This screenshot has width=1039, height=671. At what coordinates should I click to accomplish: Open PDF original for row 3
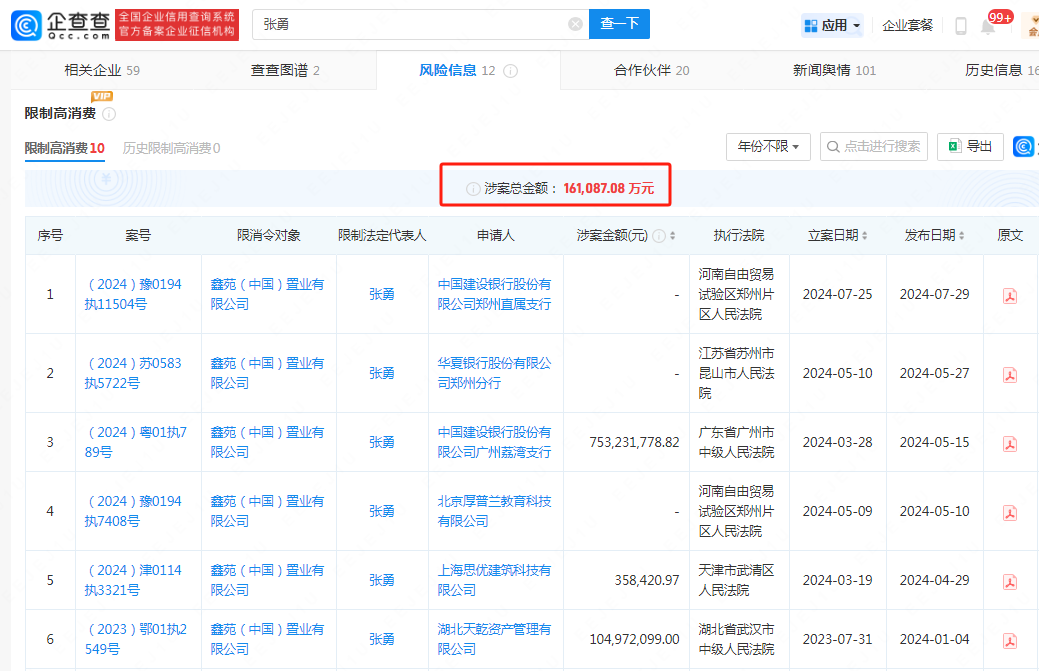[x=1010, y=443]
